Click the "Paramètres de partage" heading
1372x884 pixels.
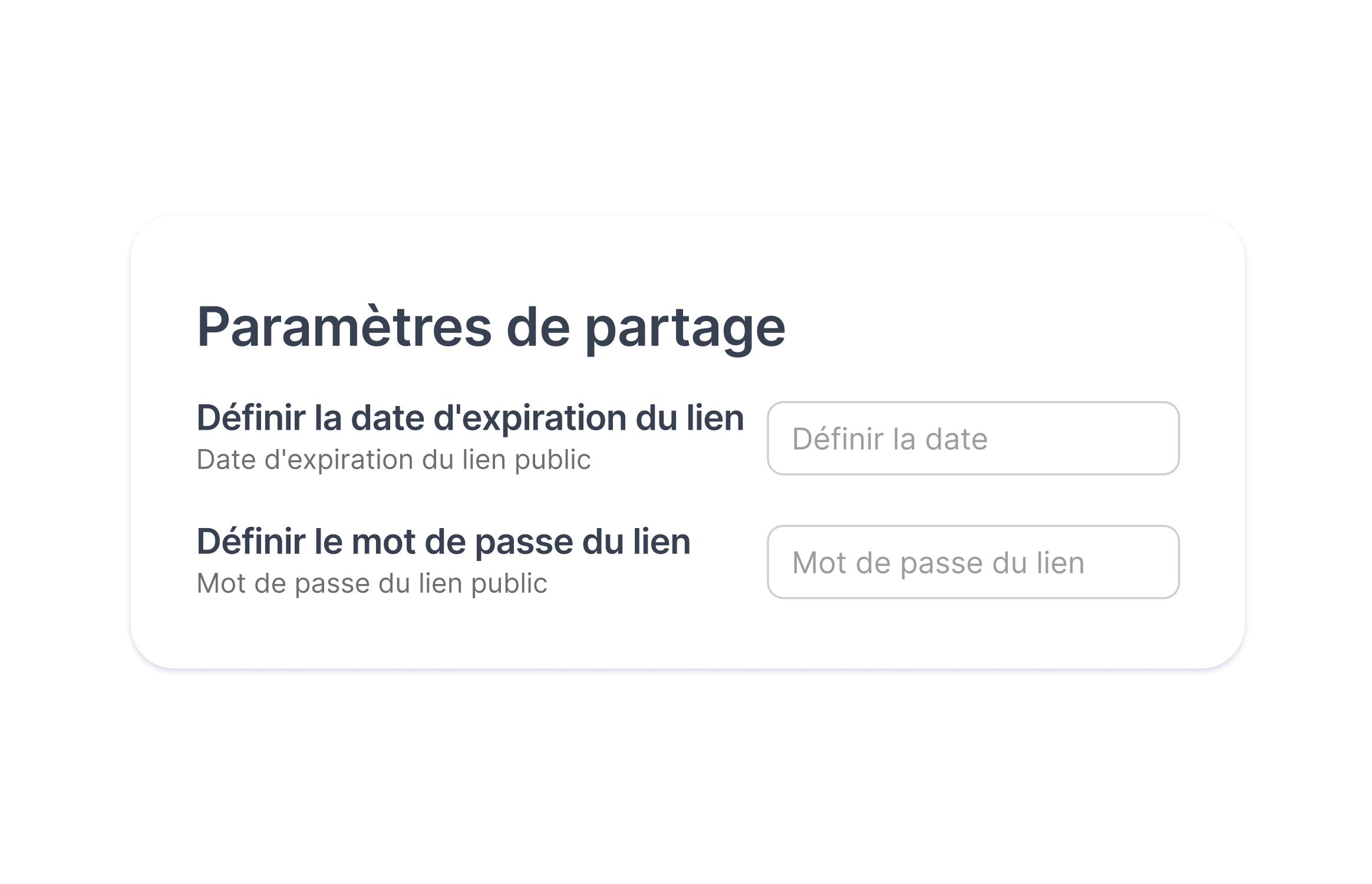point(491,327)
